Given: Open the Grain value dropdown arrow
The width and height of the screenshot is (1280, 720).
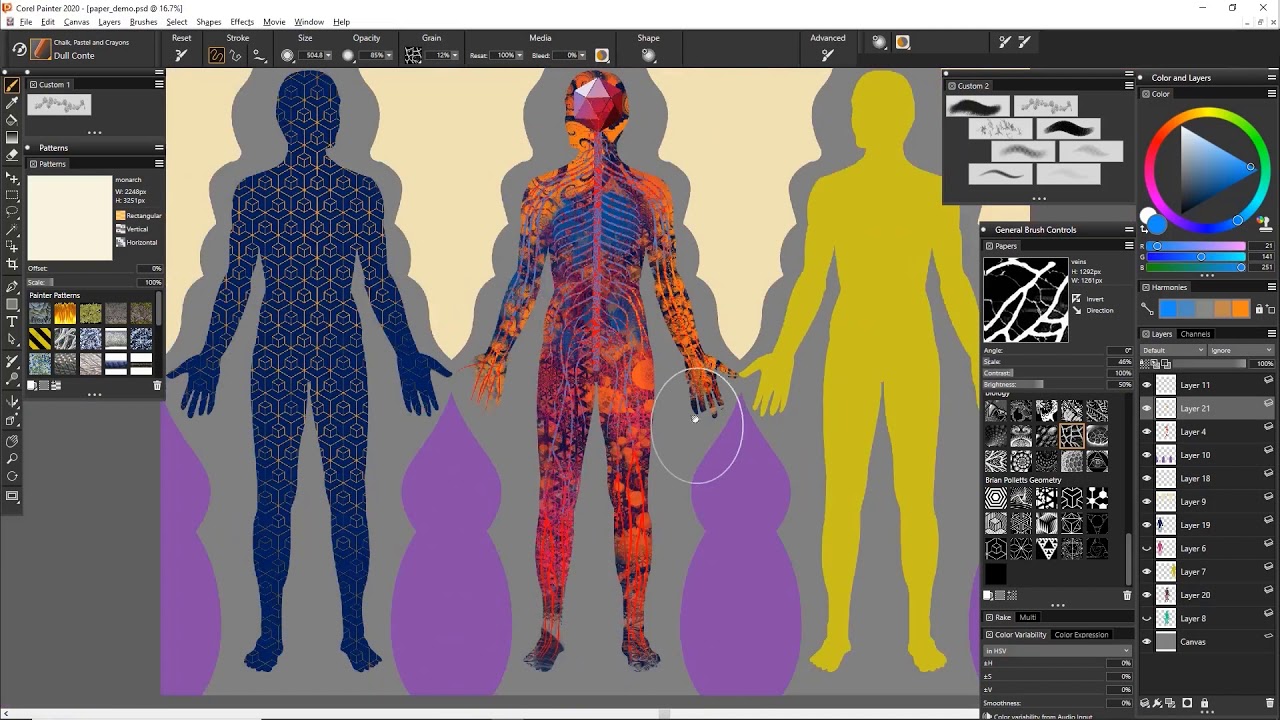Looking at the screenshot, I should (x=455, y=56).
